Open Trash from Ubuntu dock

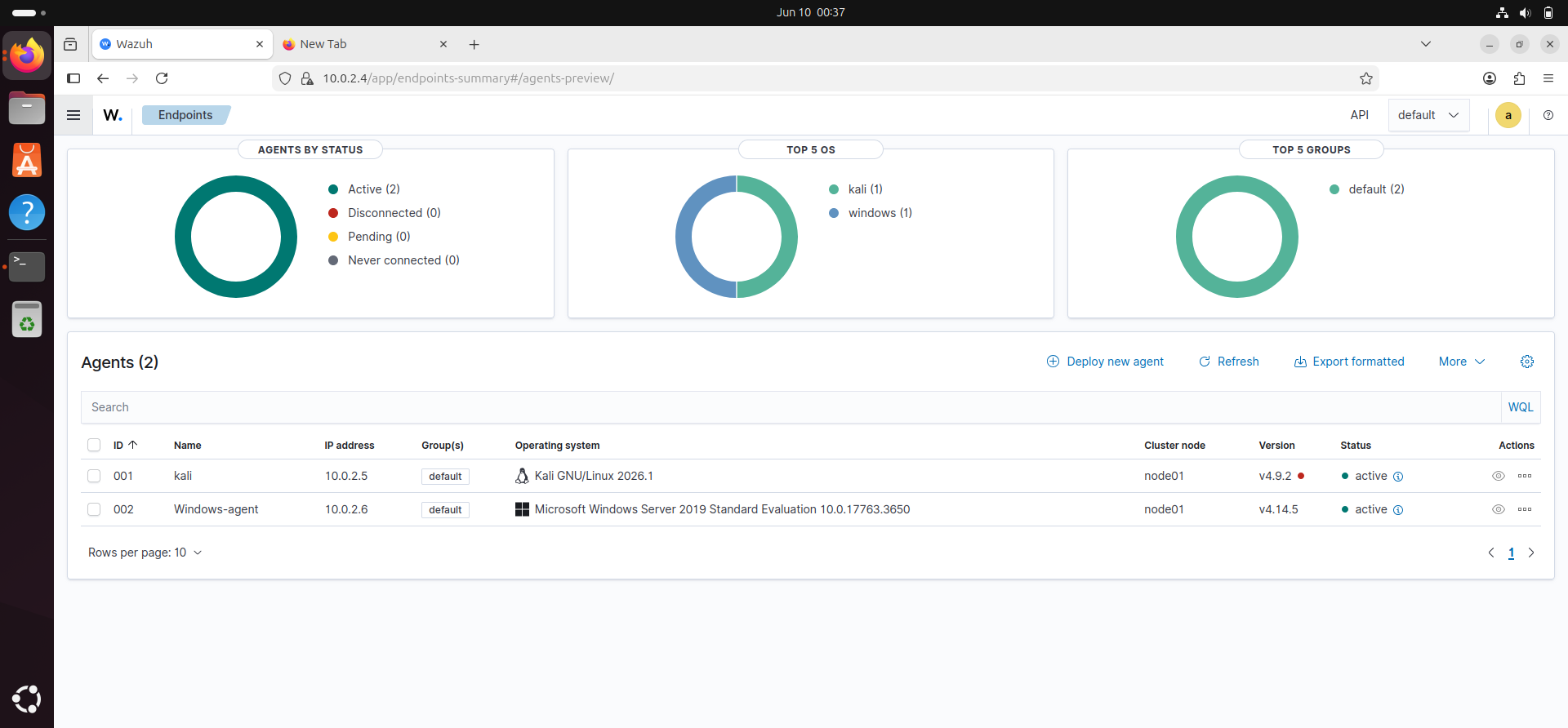pyautogui.click(x=27, y=319)
